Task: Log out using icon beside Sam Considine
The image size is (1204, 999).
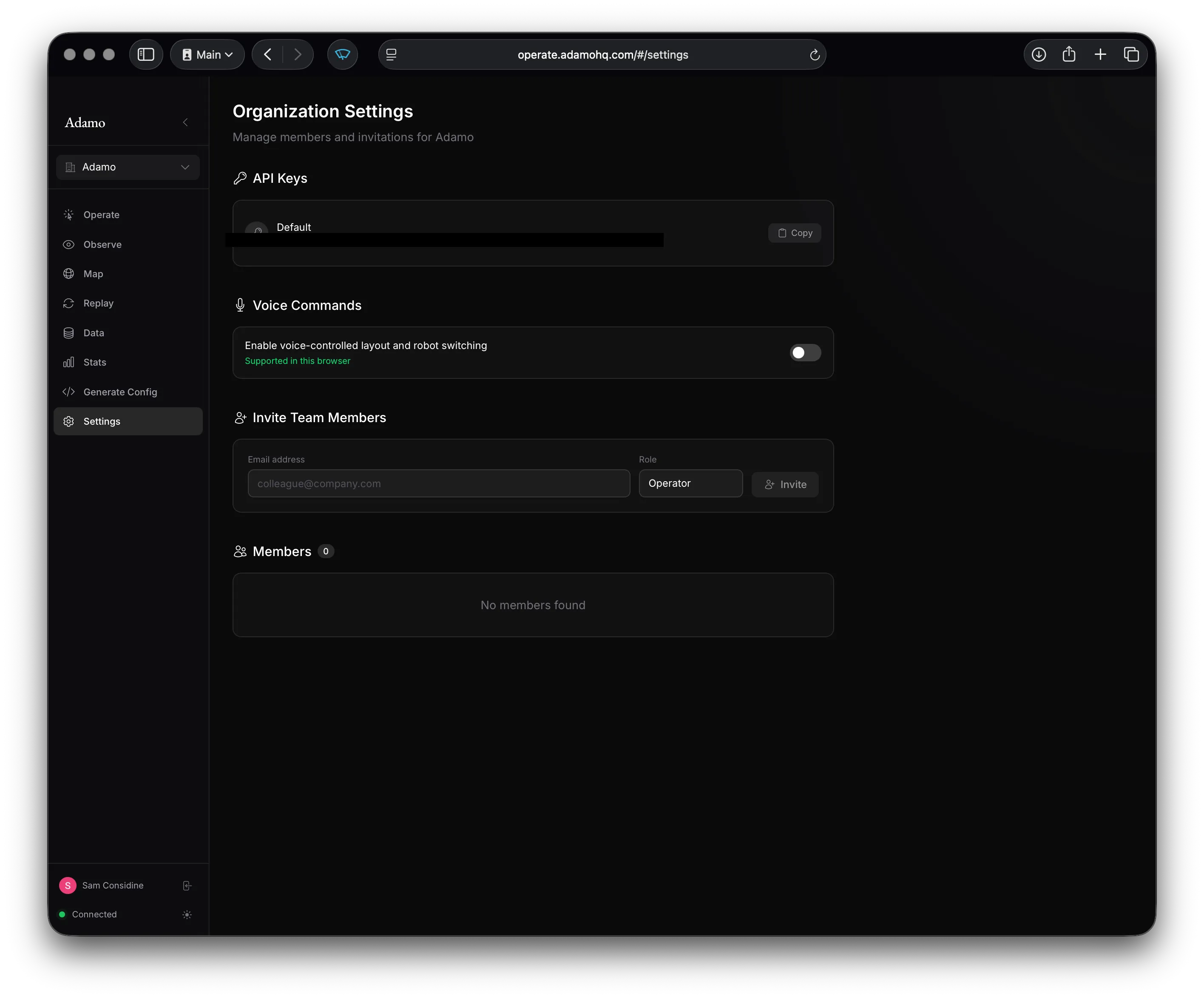Action: point(187,885)
